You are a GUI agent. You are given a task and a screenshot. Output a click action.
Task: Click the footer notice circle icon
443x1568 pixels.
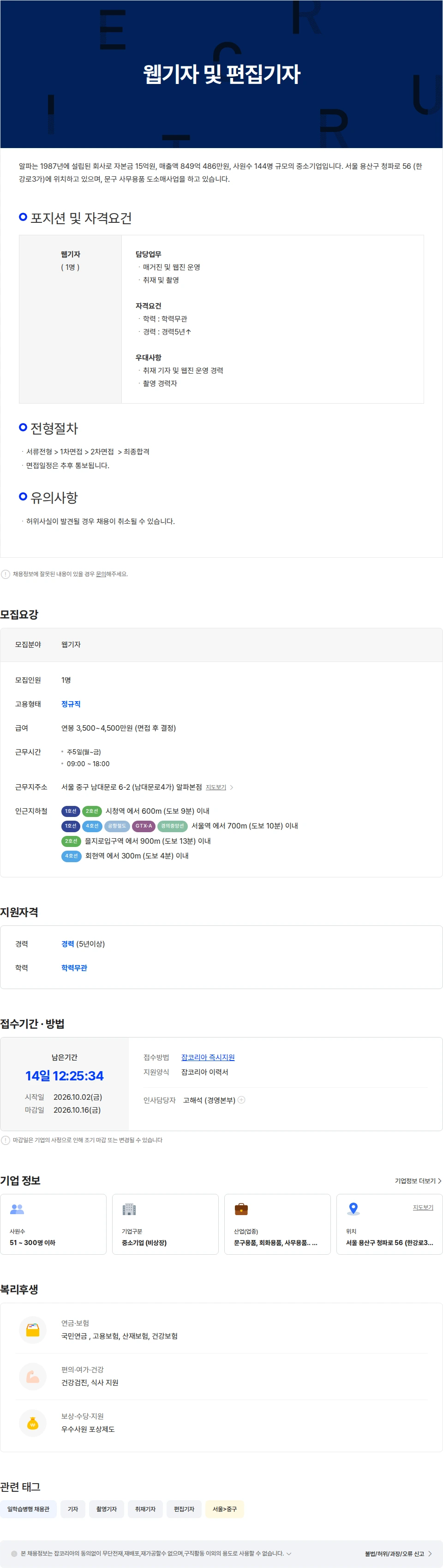[x=14, y=1553]
